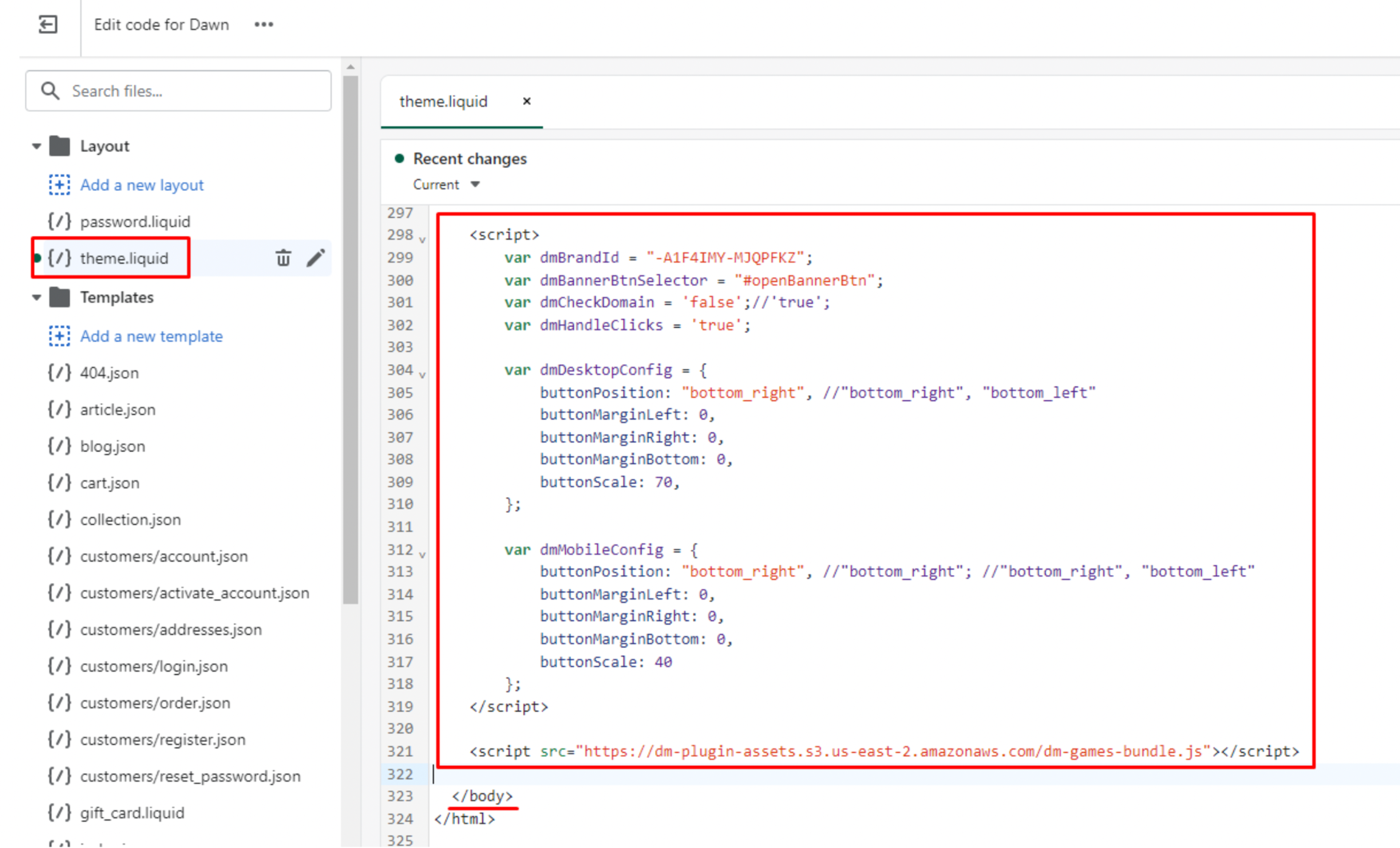
Task: Close the theme.liquid tab
Action: click(527, 102)
